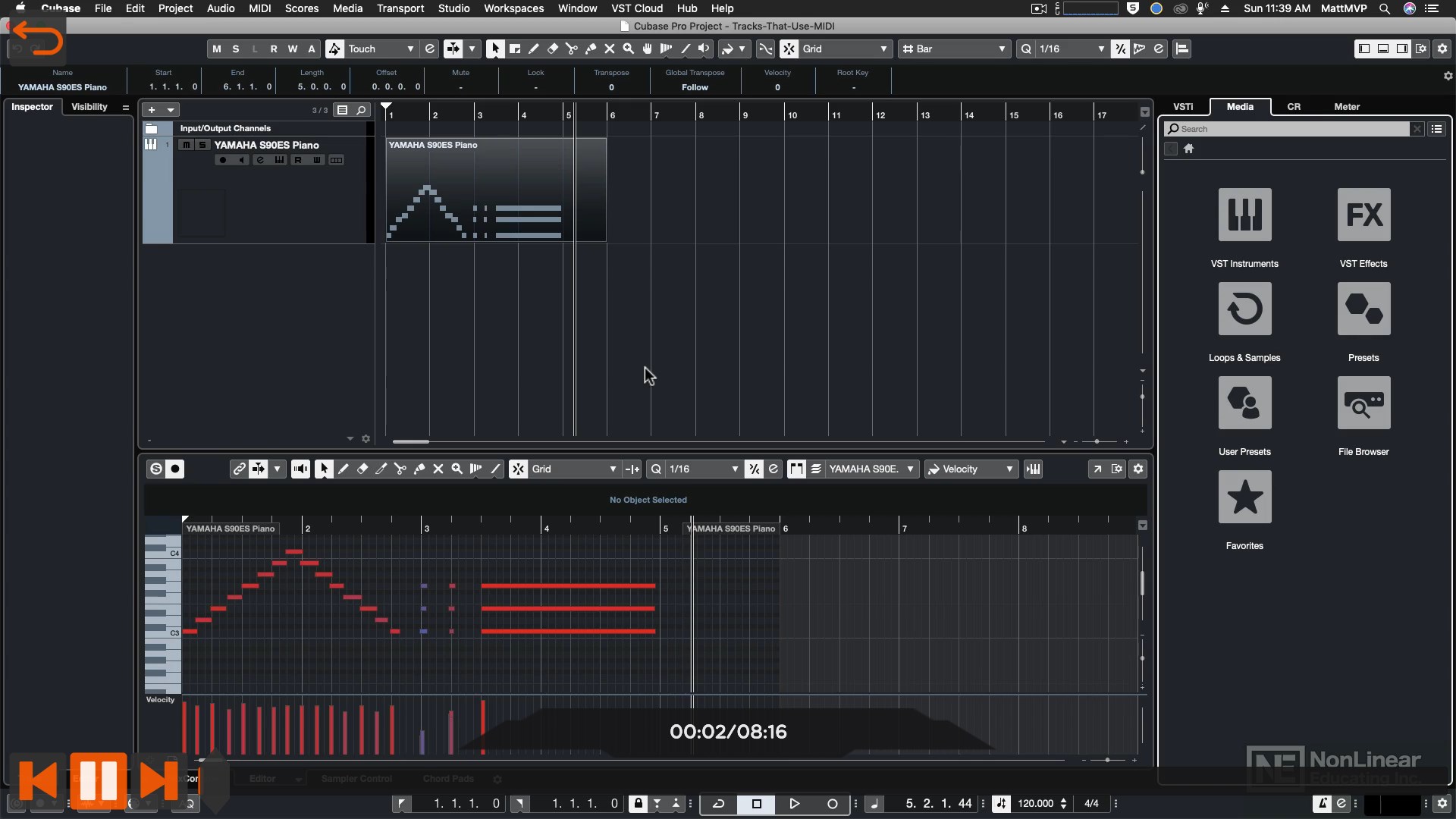Select the Draw pencil tool in the project toolbar

(534, 49)
